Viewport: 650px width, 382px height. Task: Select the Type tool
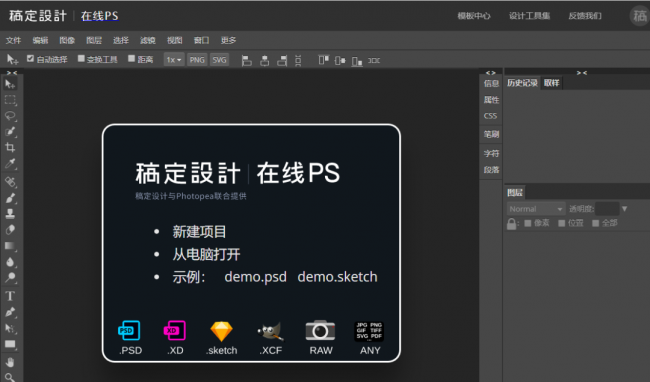[10, 296]
